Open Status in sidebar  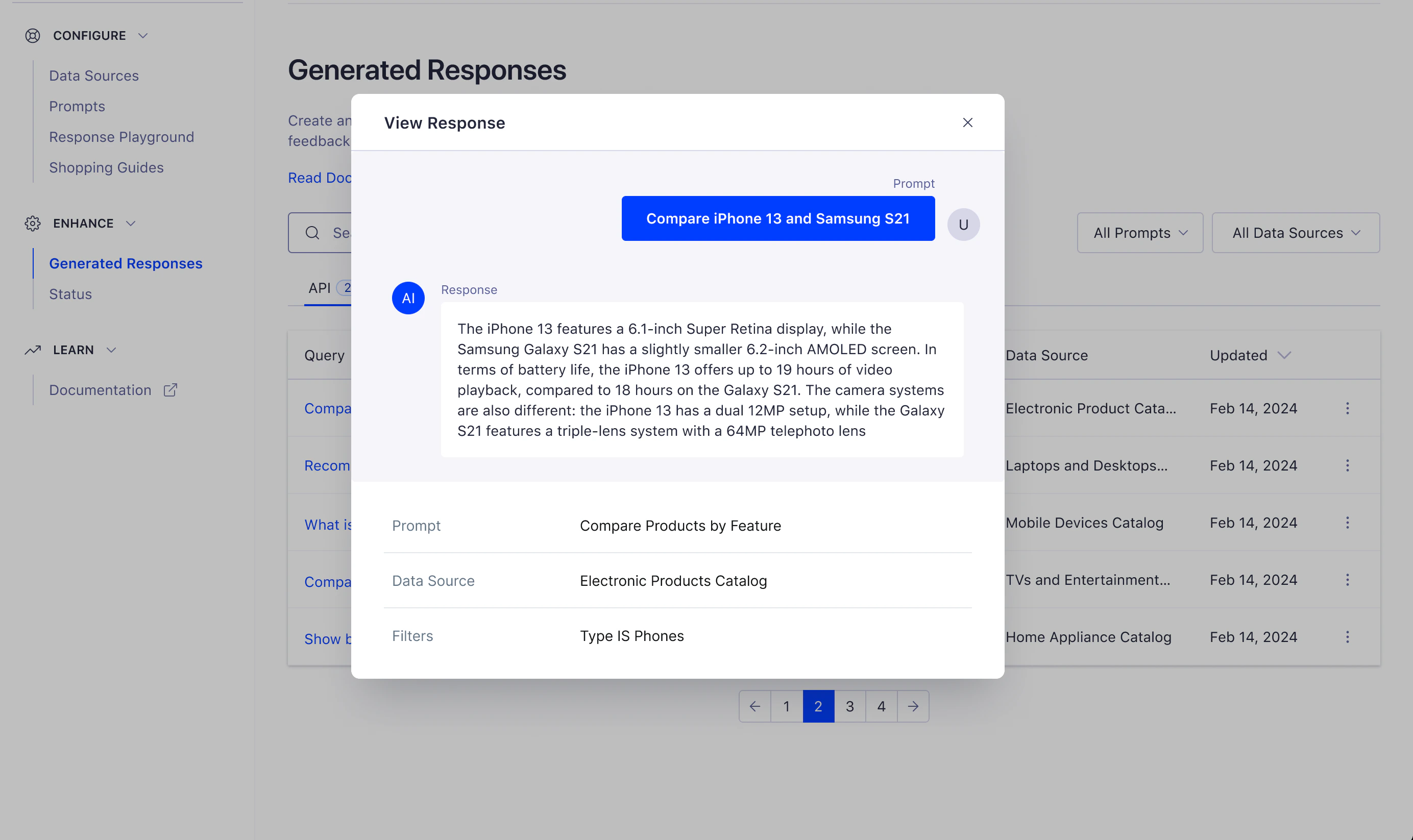tap(70, 294)
